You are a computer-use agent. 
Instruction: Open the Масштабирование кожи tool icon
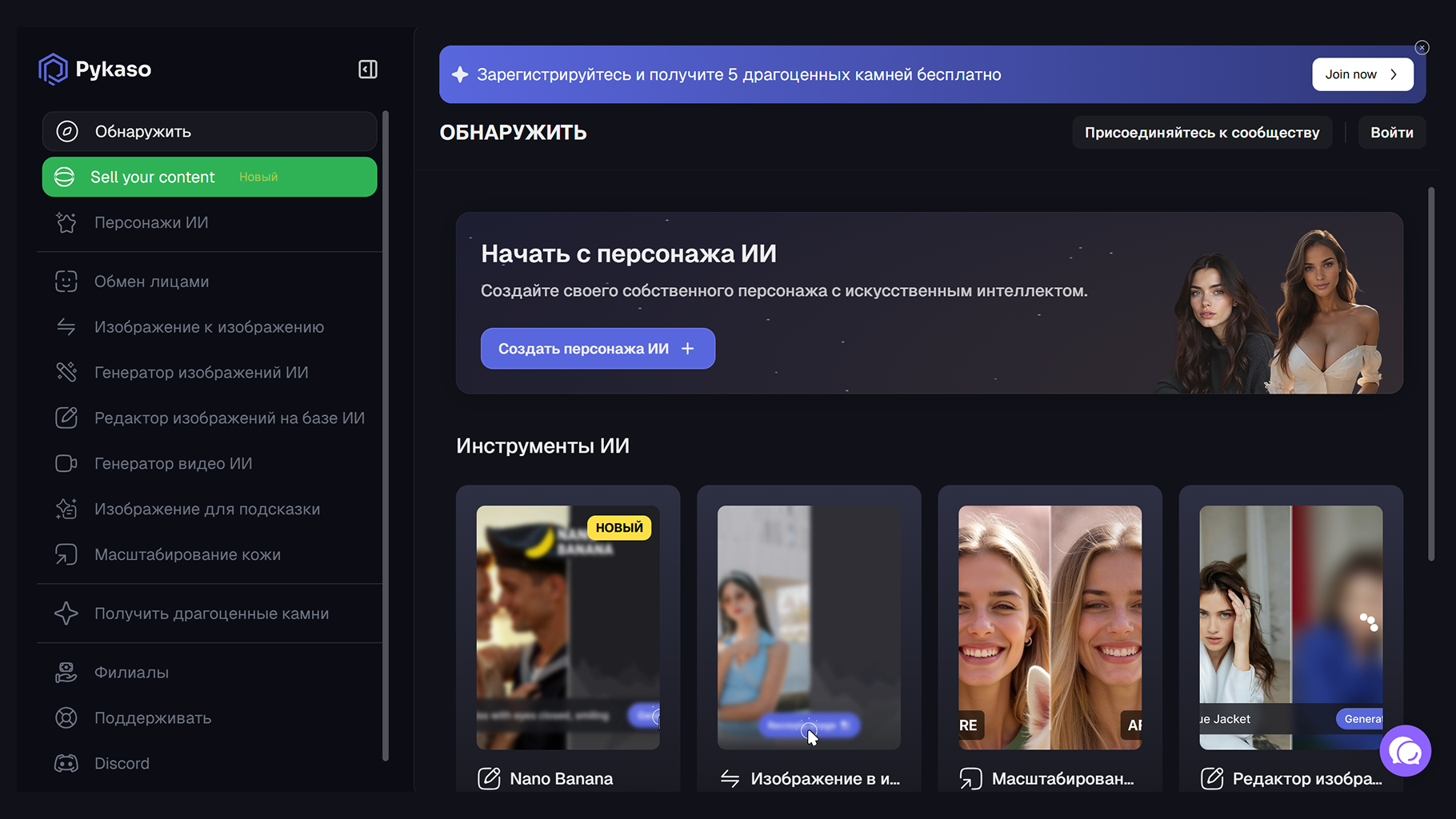[67, 554]
